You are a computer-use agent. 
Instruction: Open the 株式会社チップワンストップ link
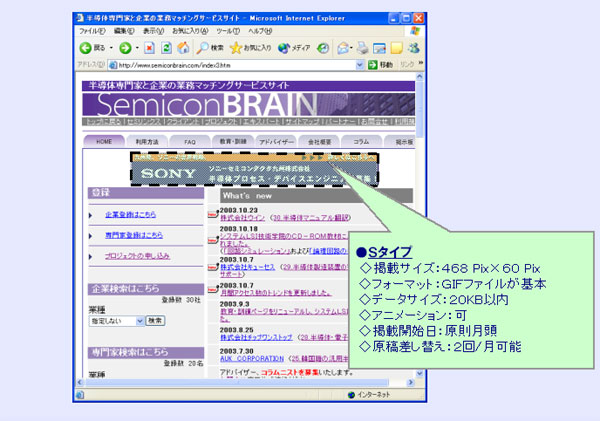pos(256,337)
